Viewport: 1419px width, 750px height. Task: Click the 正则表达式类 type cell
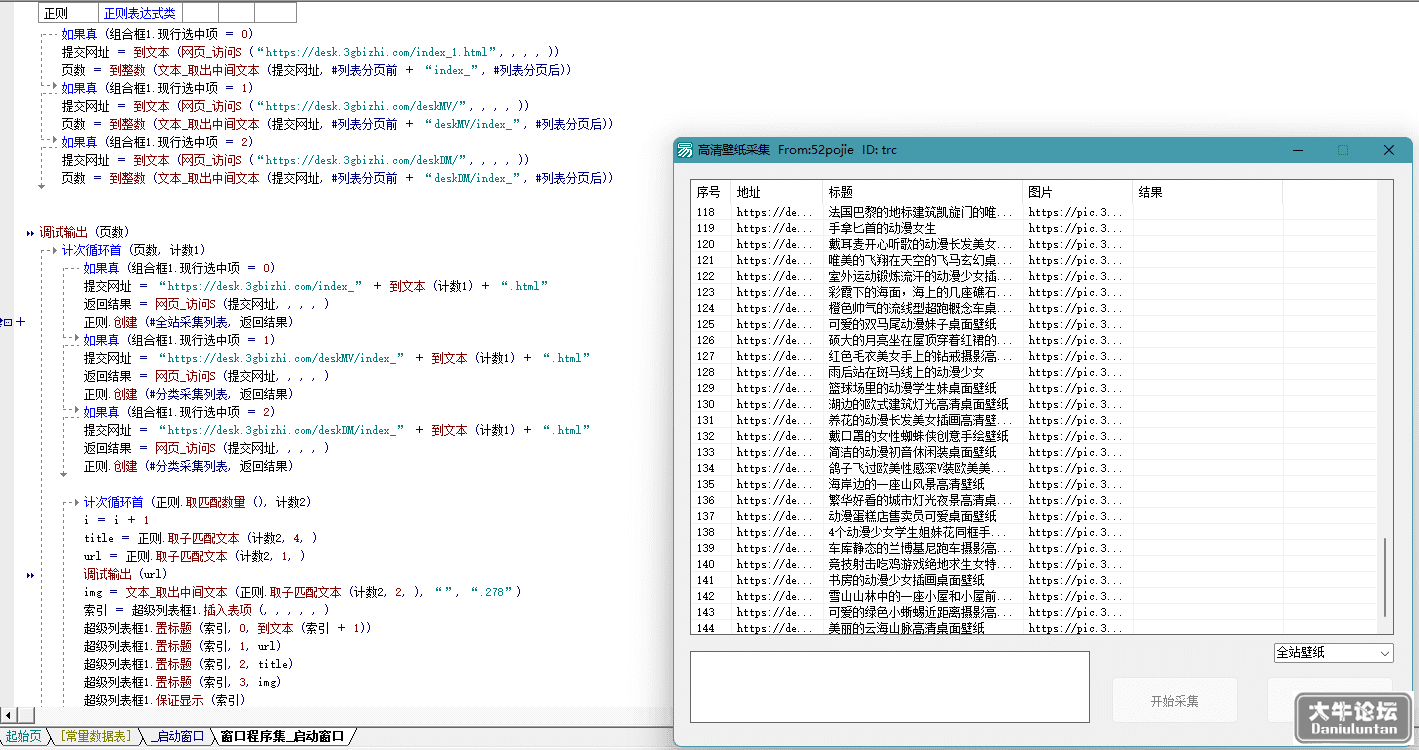139,13
